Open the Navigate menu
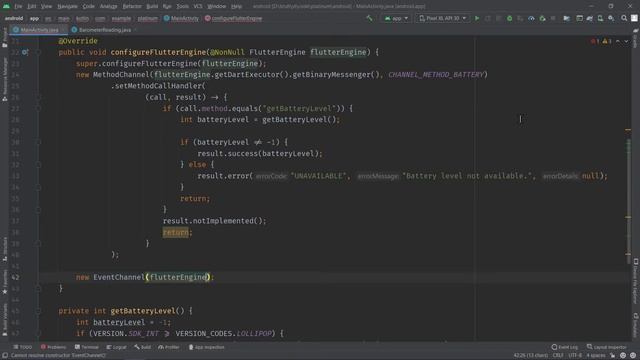The image size is (640, 360). [67, 6]
